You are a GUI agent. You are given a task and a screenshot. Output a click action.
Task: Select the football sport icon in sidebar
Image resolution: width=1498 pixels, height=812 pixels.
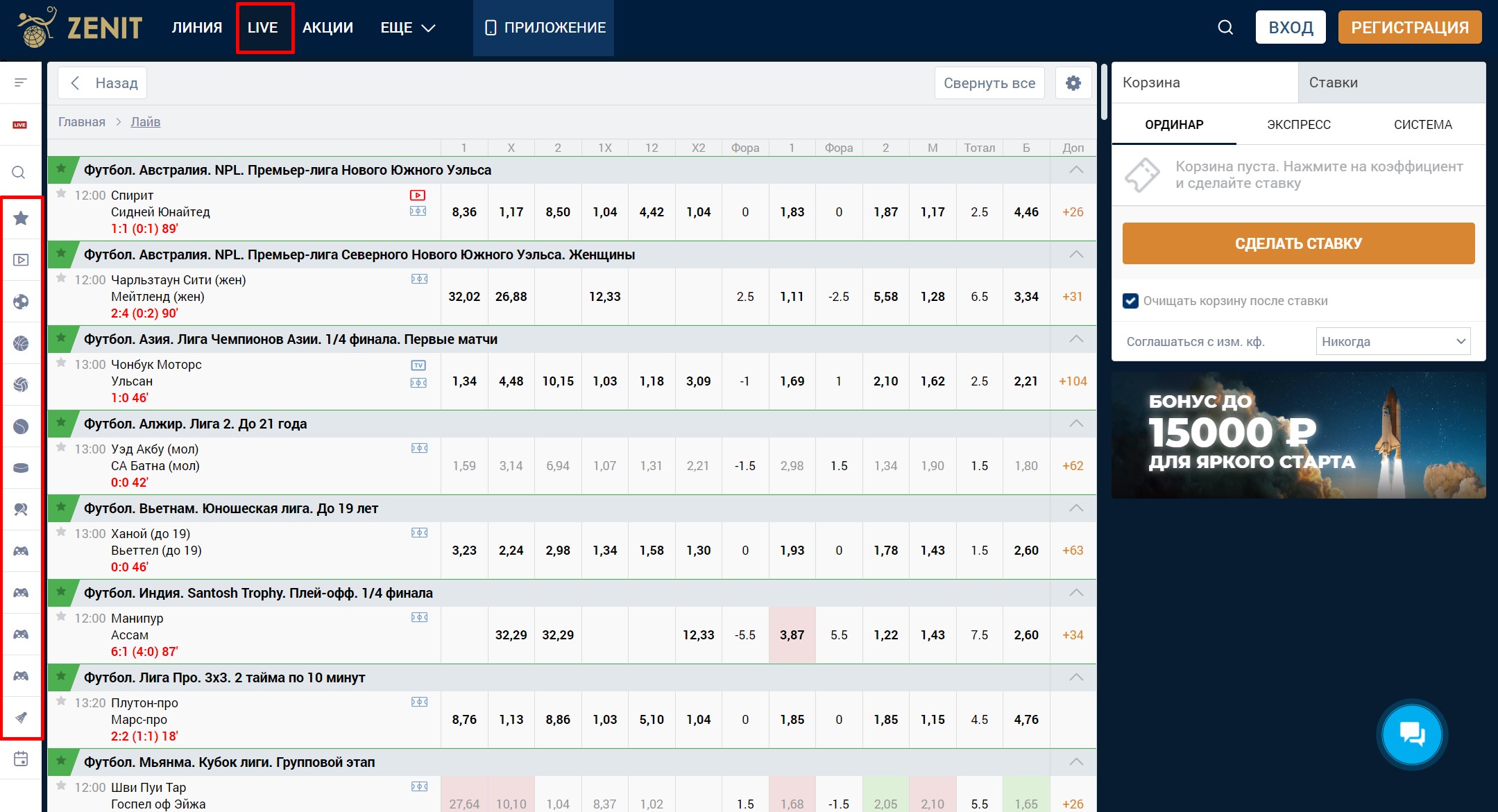[21, 302]
